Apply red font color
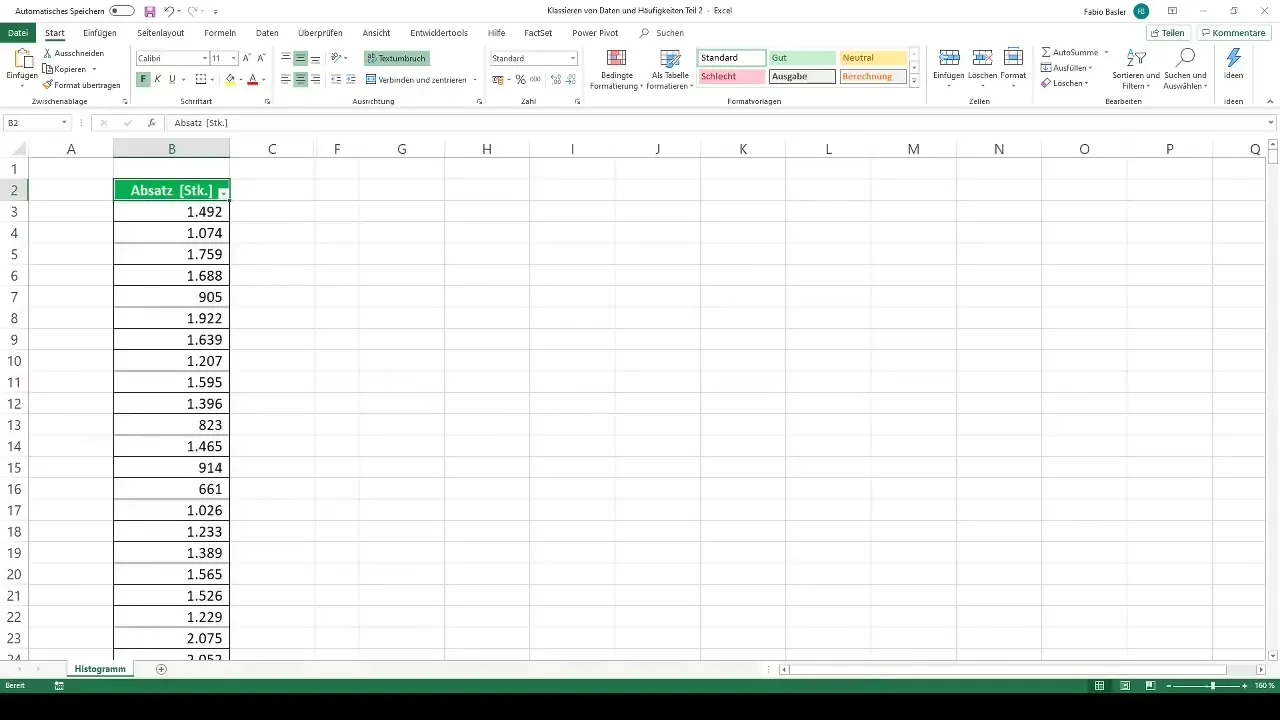Viewport: 1280px width, 720px height. click(x=252, y=79)
